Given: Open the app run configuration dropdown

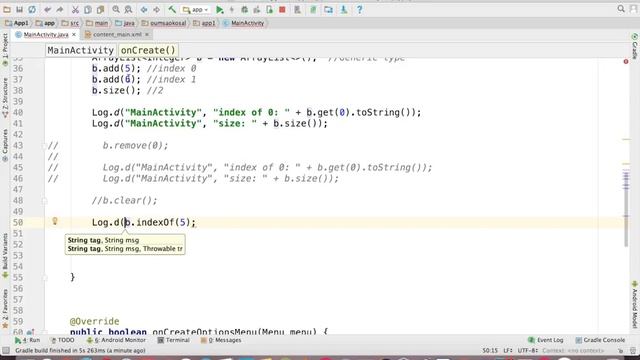Looking at the screenshot, I should pos(196,9).
